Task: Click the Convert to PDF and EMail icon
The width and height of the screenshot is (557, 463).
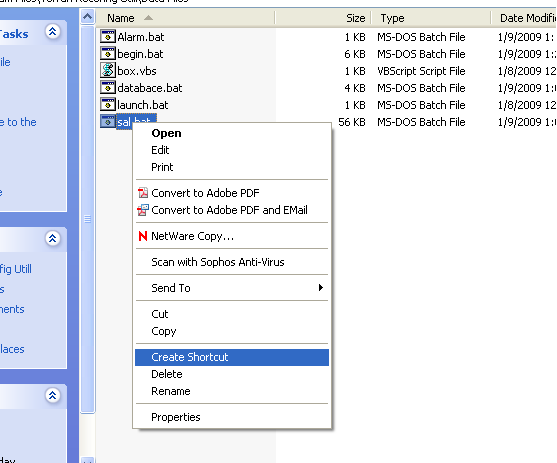Action: coord(143,210)
